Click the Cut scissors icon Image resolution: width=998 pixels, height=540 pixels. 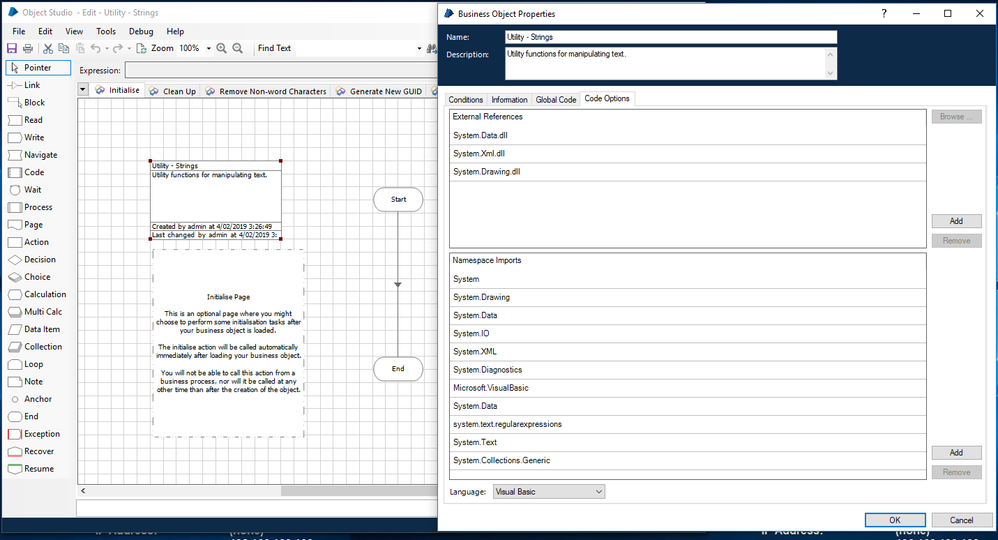tap(47, 48)
